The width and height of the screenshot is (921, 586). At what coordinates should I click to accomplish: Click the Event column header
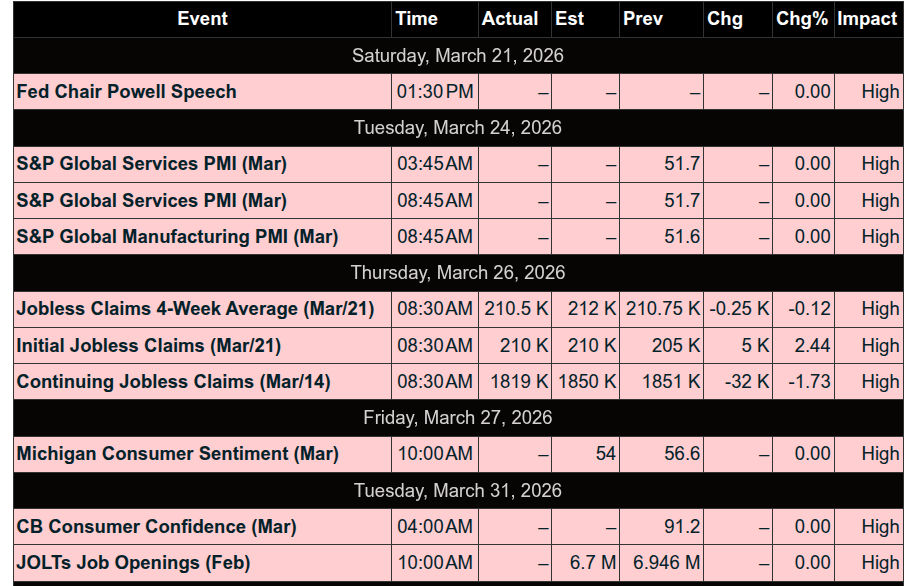tap(202, 19)
